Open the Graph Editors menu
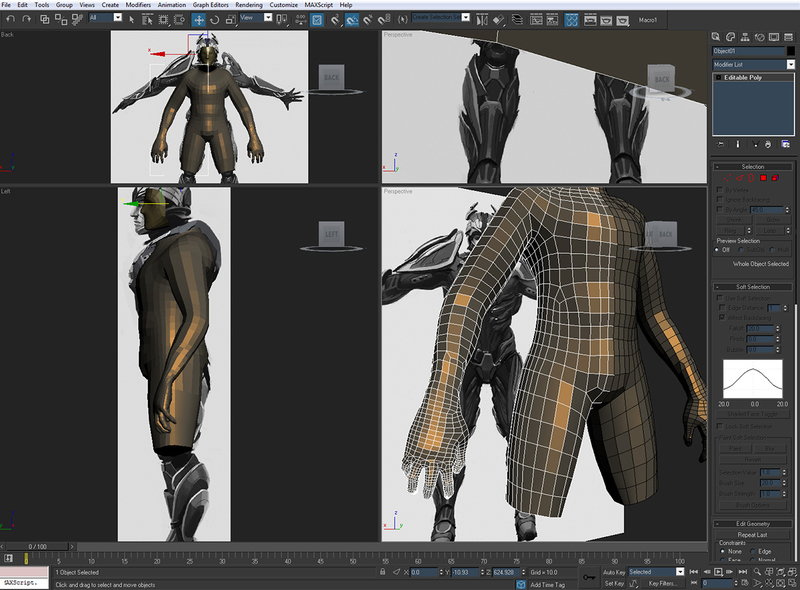The width and height of the screenshot is (800, 590). 209,5
